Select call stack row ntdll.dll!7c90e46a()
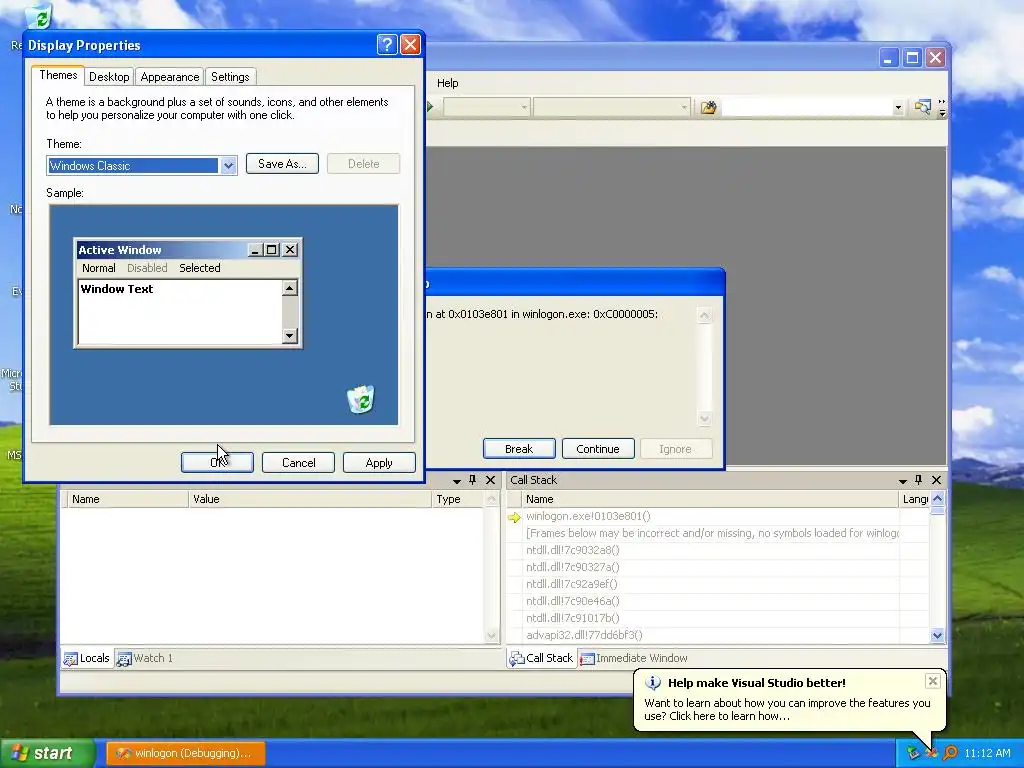Viewport: 1024px width, 768px height. pyautogui.click(x=718, y=601)
